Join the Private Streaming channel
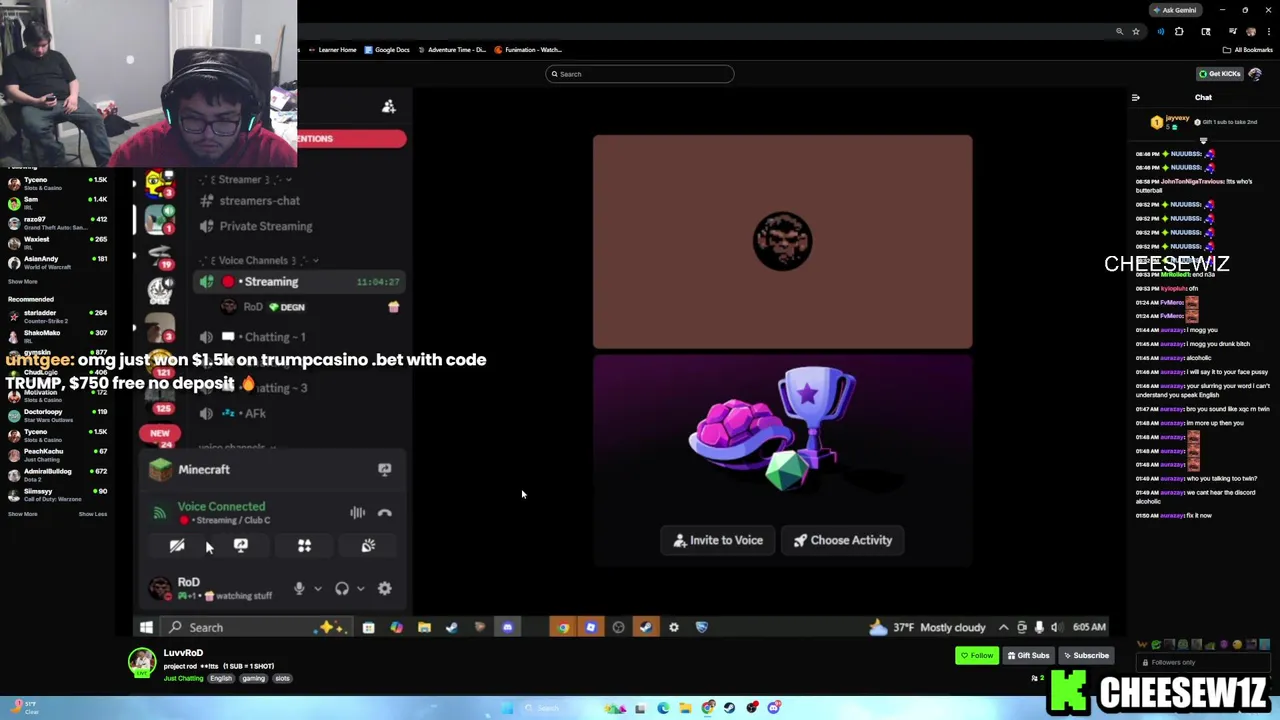The image size is (1280, 720). pos(256,226)
